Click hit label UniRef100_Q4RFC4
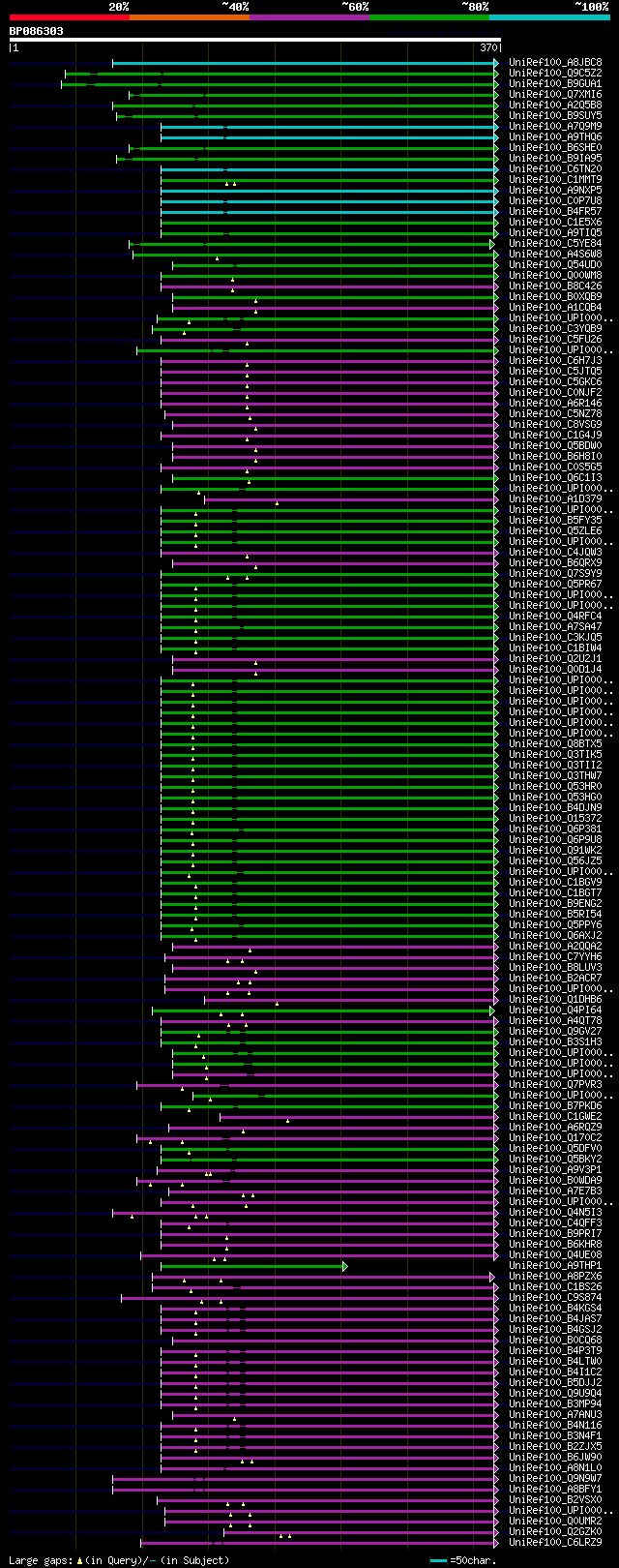 coord(555,617)
